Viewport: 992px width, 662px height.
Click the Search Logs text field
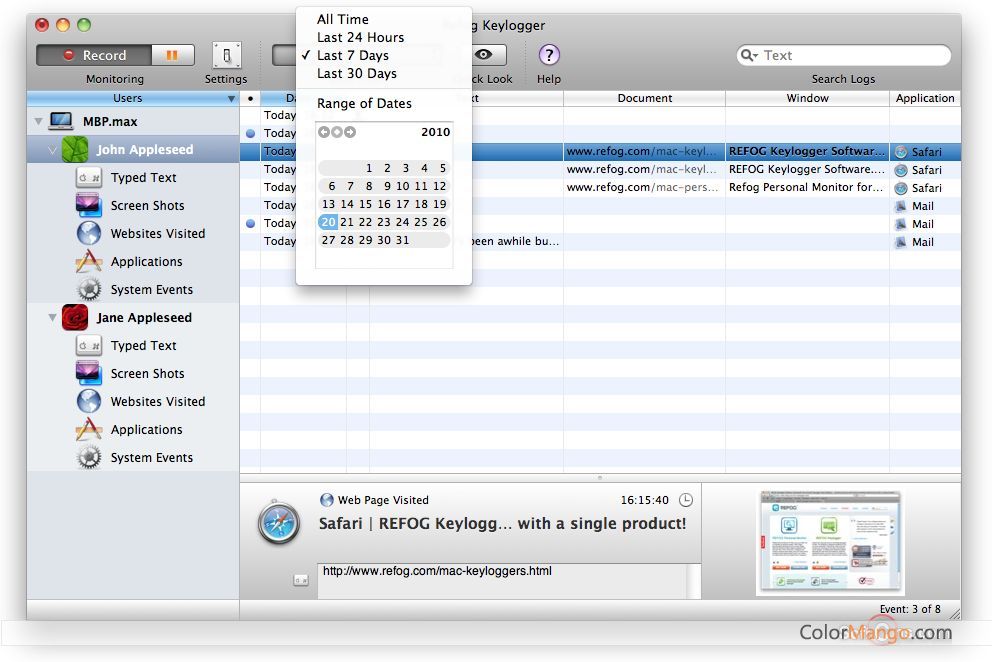tap(844, 55)
